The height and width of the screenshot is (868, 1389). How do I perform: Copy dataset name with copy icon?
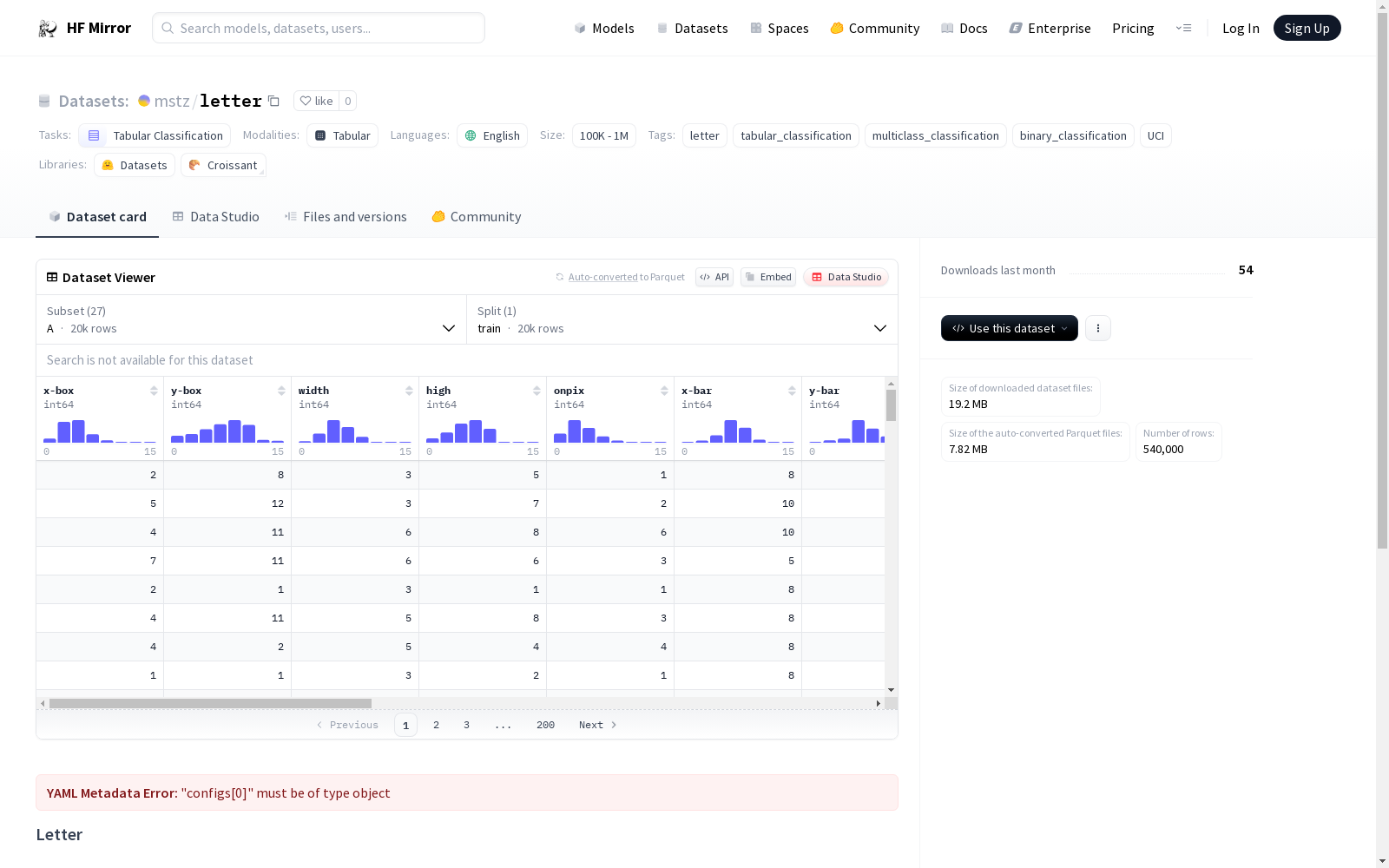(273, 101)
